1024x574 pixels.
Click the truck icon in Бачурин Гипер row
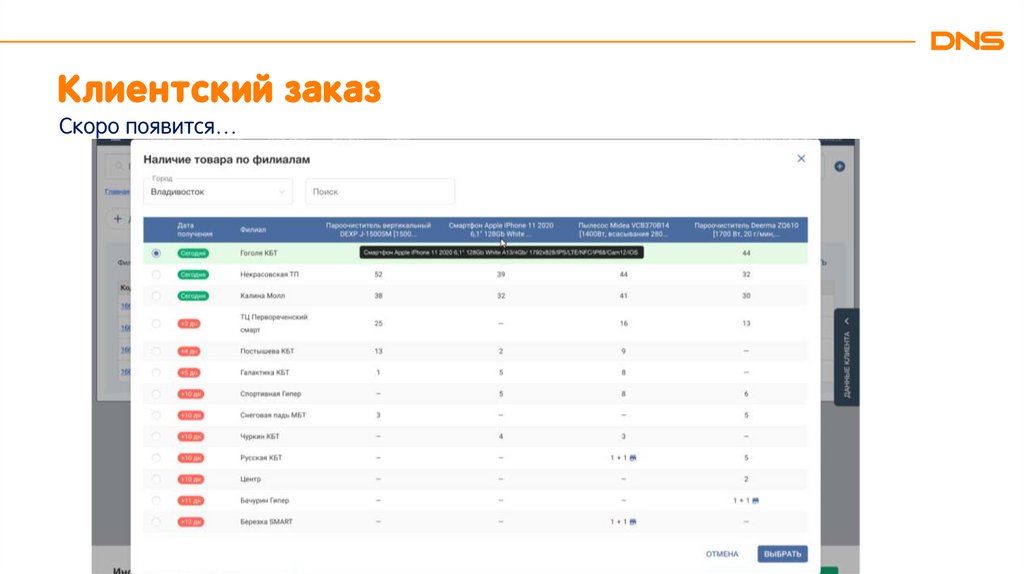(757, 500)
